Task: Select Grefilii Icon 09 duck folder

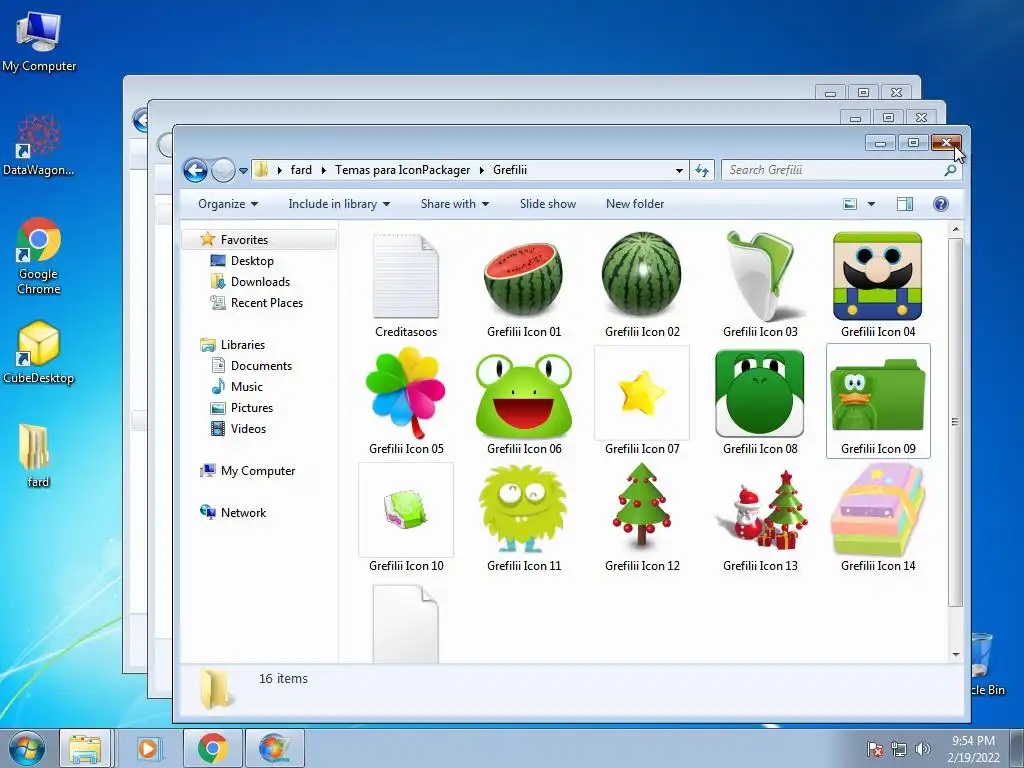Action: pyautogui.click(x=878, y=402)
